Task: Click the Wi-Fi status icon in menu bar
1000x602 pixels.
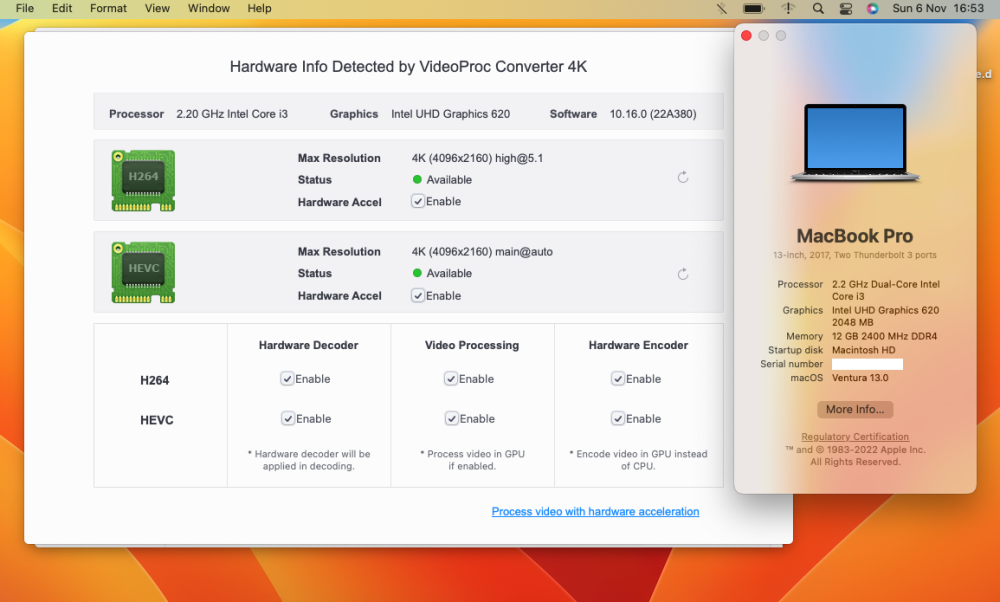Action: [x=788, y=8]
